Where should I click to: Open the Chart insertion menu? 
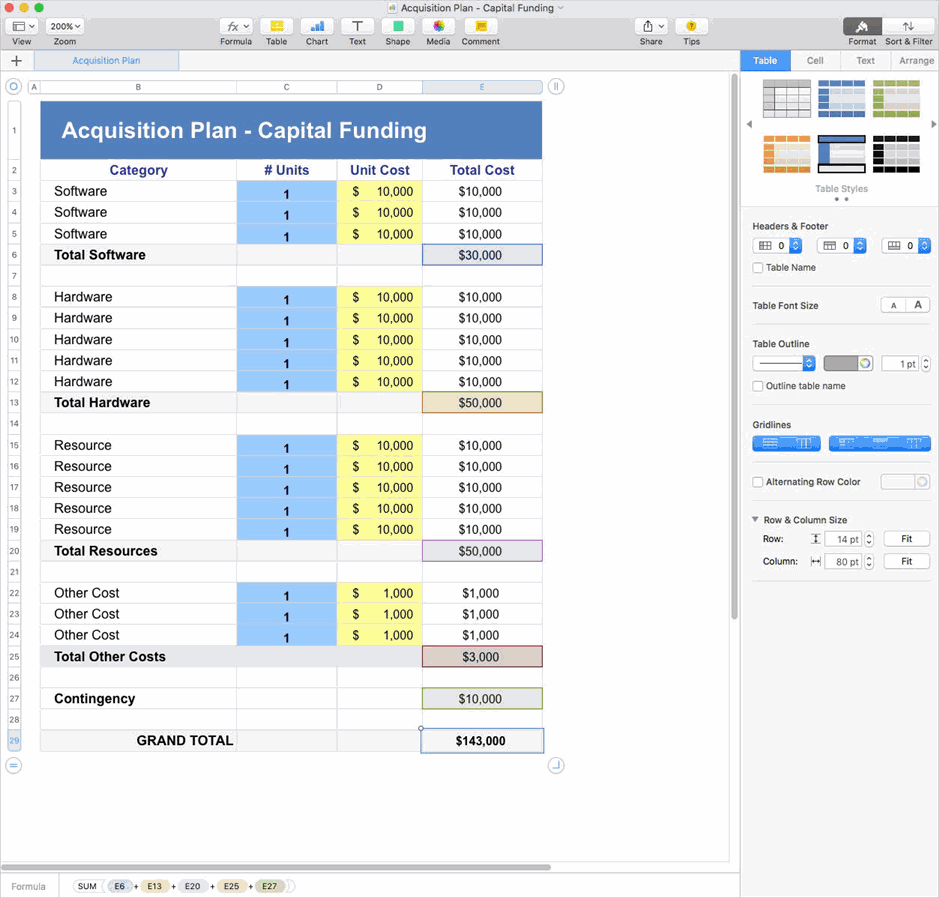tap(316, 27)
